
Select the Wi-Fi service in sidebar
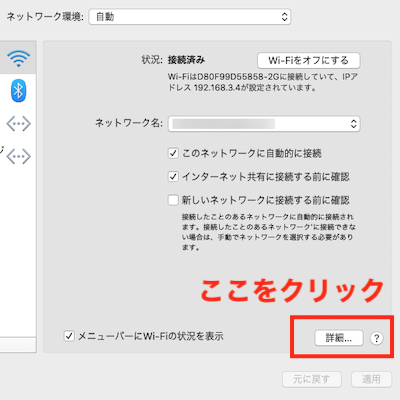click(18, 58)
